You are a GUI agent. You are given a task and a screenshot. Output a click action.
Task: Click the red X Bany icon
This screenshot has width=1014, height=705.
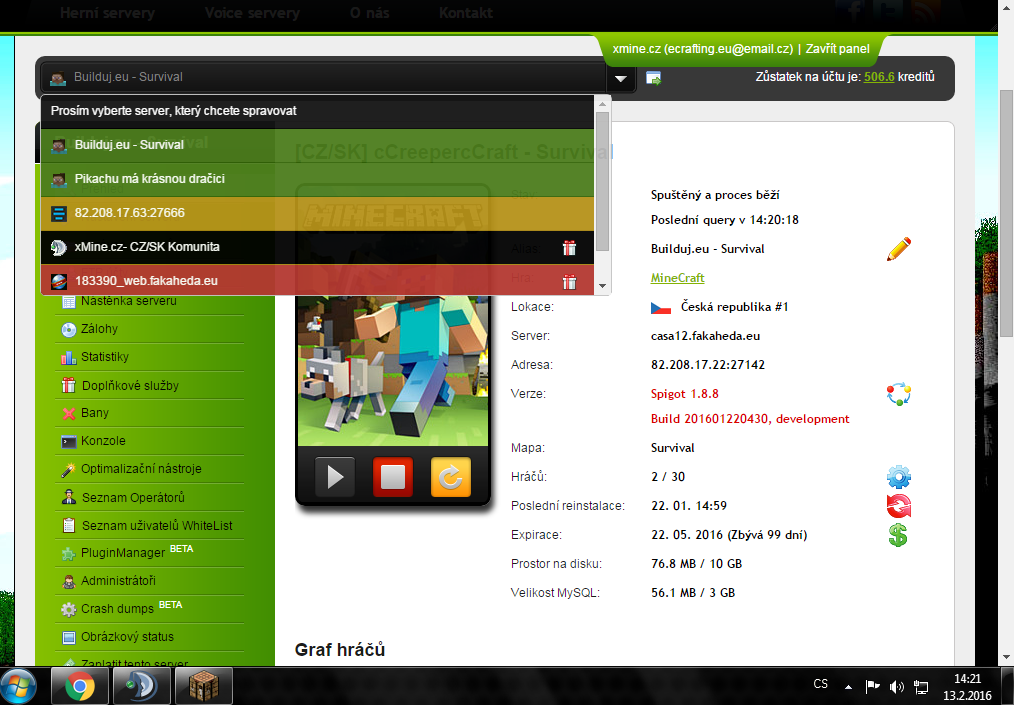pos(69,414)
